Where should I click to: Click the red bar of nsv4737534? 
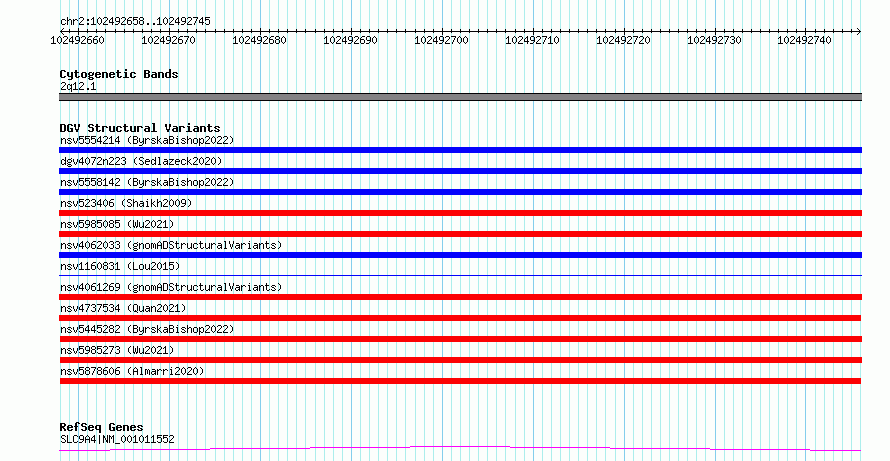click(460, 318)
